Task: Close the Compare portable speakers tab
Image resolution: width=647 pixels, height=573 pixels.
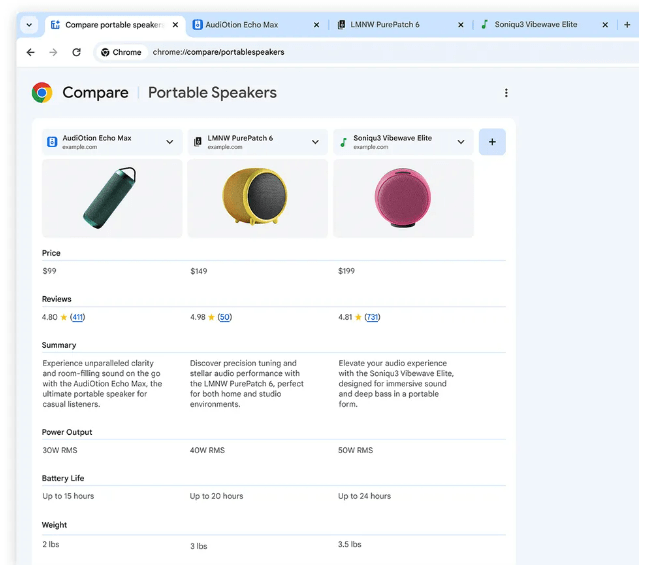Action: click(x=175, y=25)
